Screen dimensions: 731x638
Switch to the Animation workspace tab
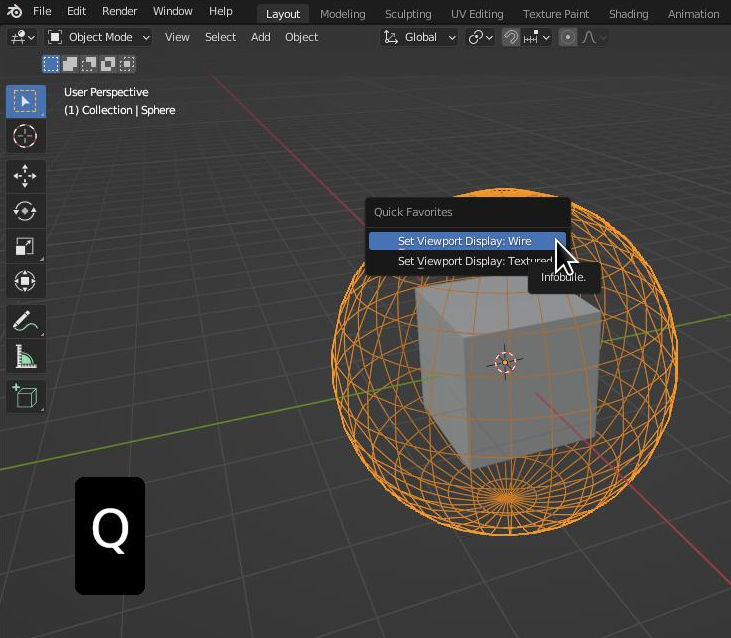(x=693, y=14)
